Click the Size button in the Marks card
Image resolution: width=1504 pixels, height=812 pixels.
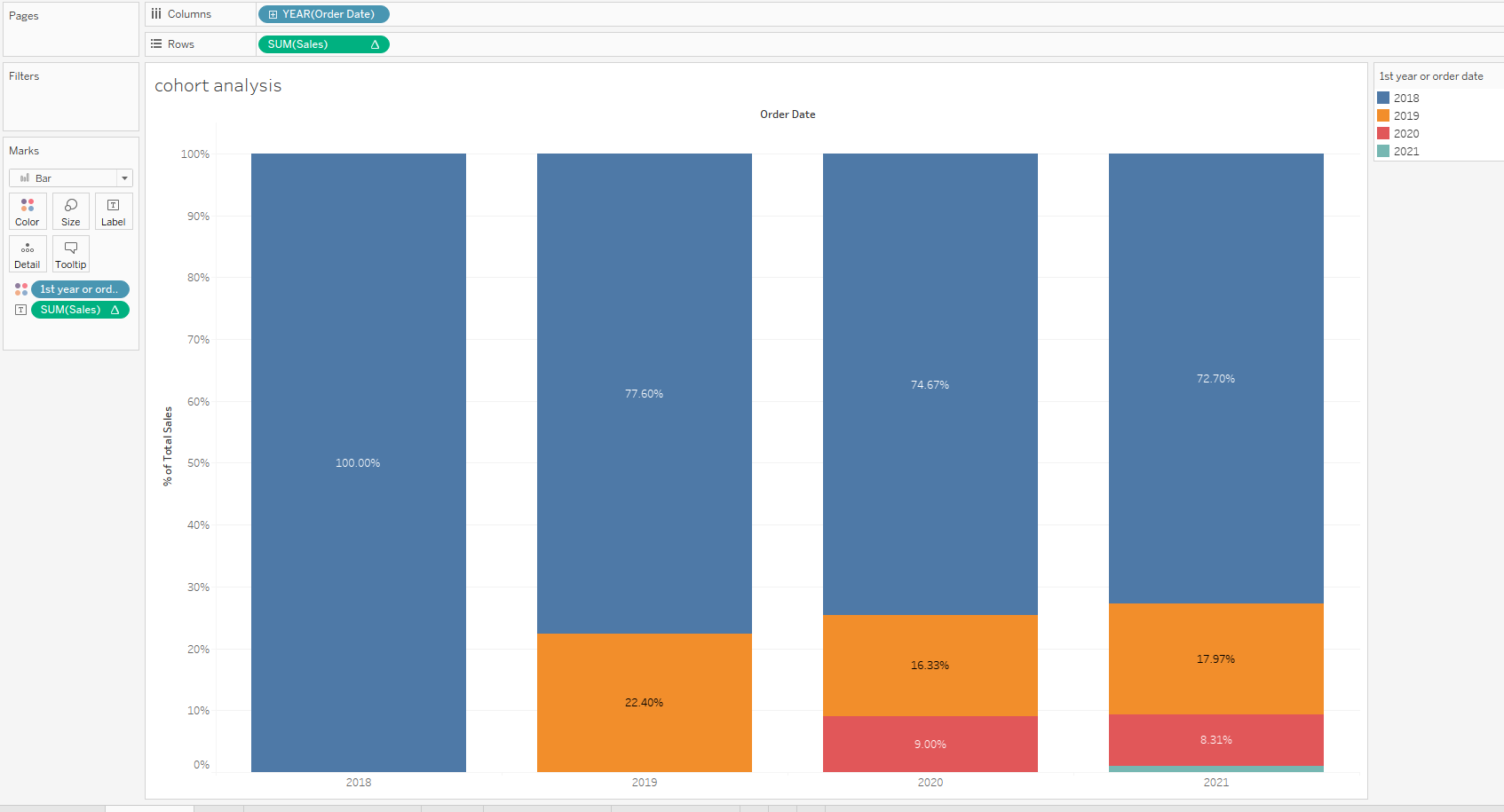70,210
